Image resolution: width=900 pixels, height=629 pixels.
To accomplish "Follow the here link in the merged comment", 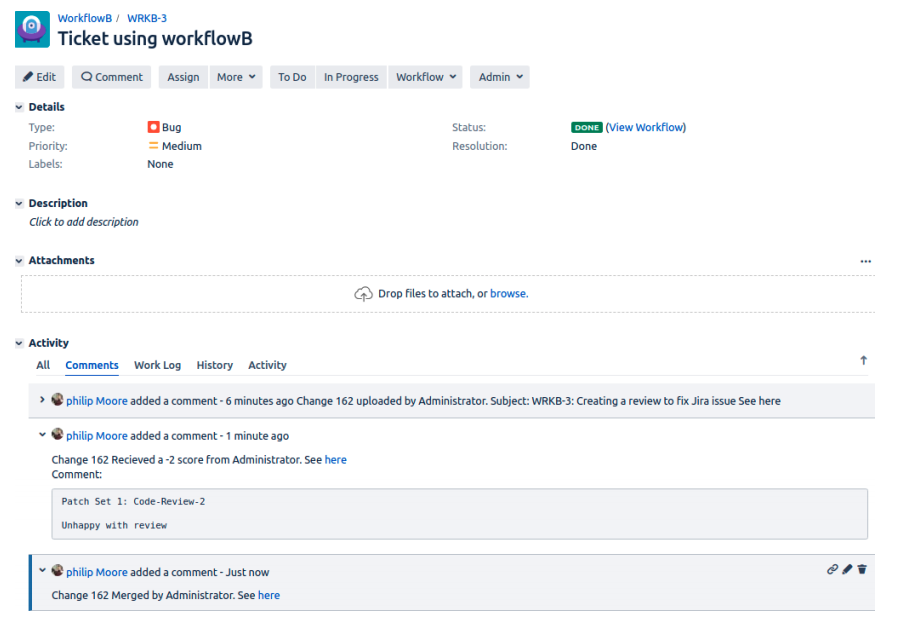I will (x=268, y=594).
